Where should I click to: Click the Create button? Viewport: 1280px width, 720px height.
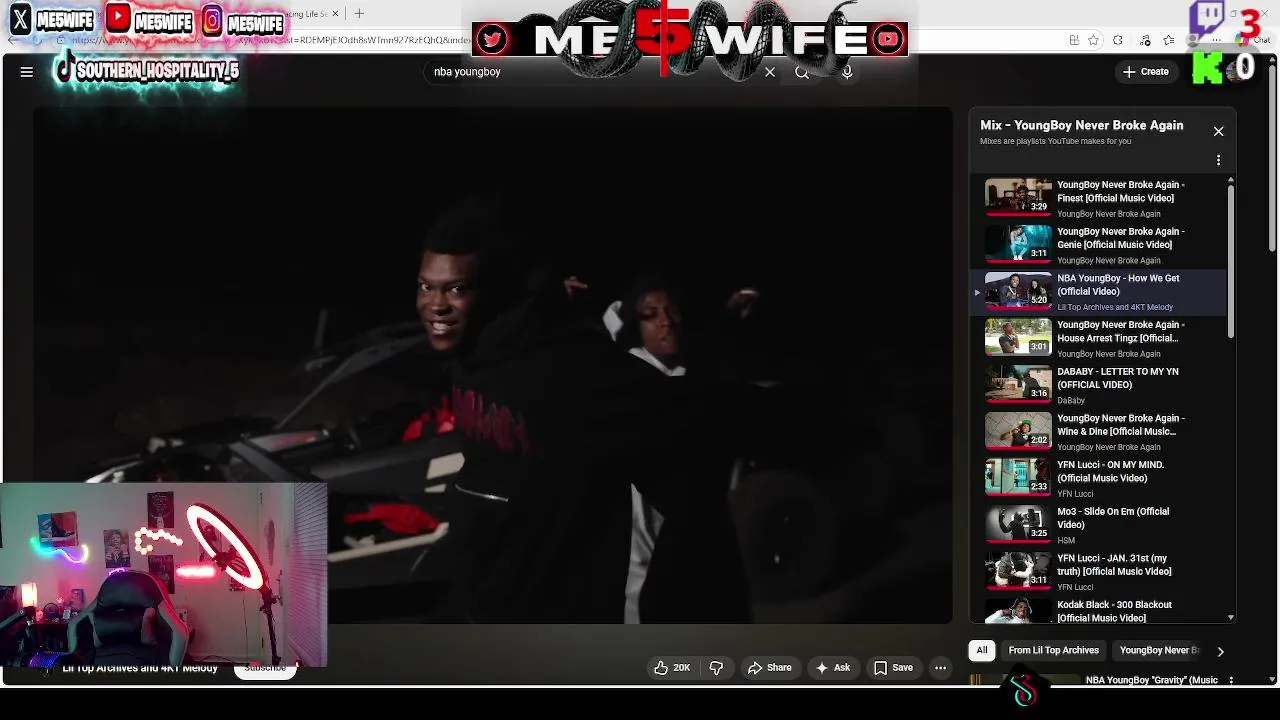[1146, 72]
